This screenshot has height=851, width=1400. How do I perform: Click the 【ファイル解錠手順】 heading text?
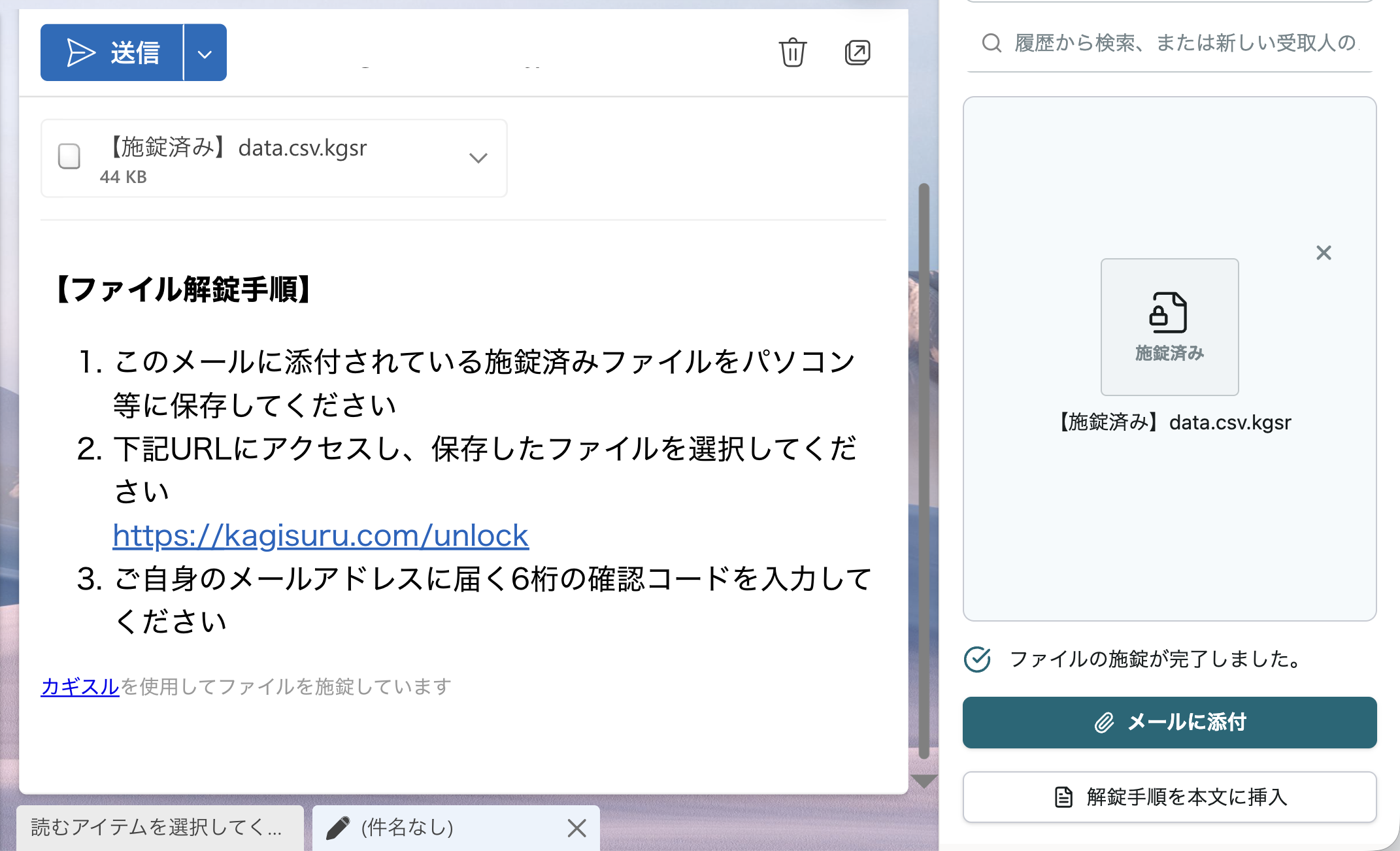(x=183, y=290)
